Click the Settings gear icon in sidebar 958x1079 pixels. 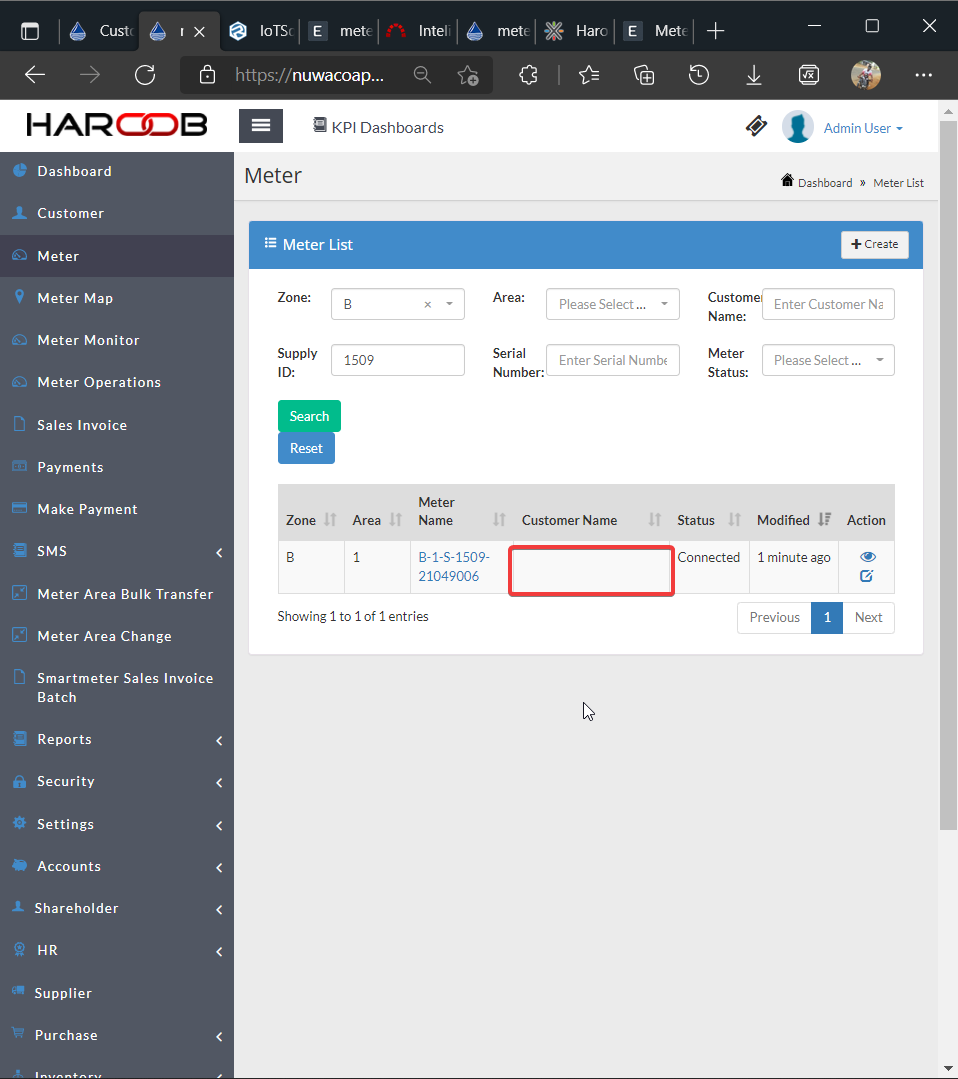19,822
